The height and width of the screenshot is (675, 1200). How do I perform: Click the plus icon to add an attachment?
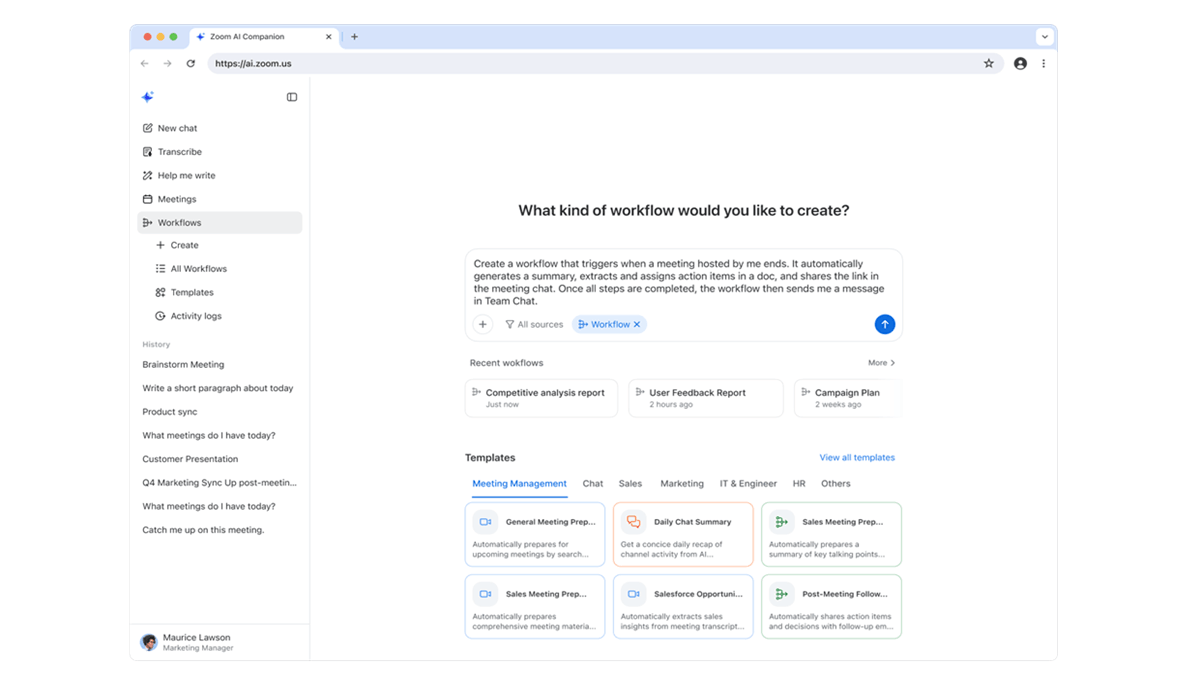(x=483, y=324)
